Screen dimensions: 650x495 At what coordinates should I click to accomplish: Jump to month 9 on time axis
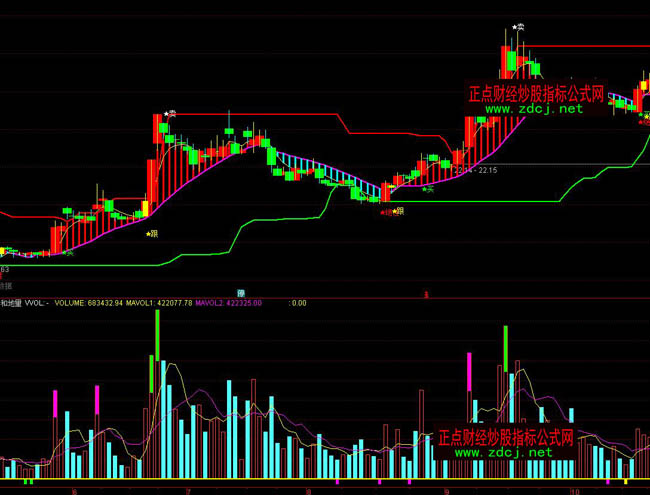click(447, 491)
